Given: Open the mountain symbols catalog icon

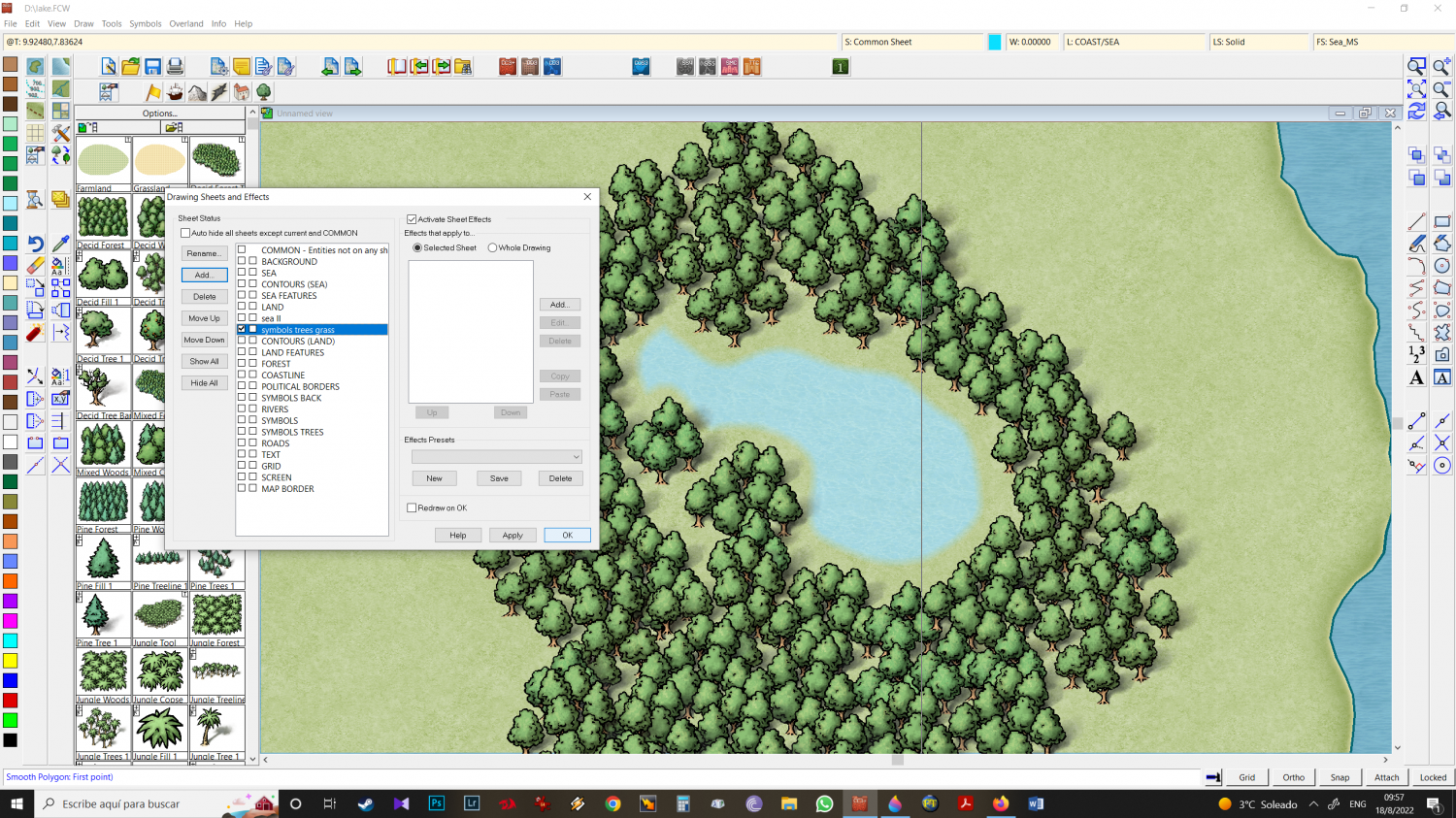Looking at the screenshot, I should pyautogui.click(x=197, y=92).
